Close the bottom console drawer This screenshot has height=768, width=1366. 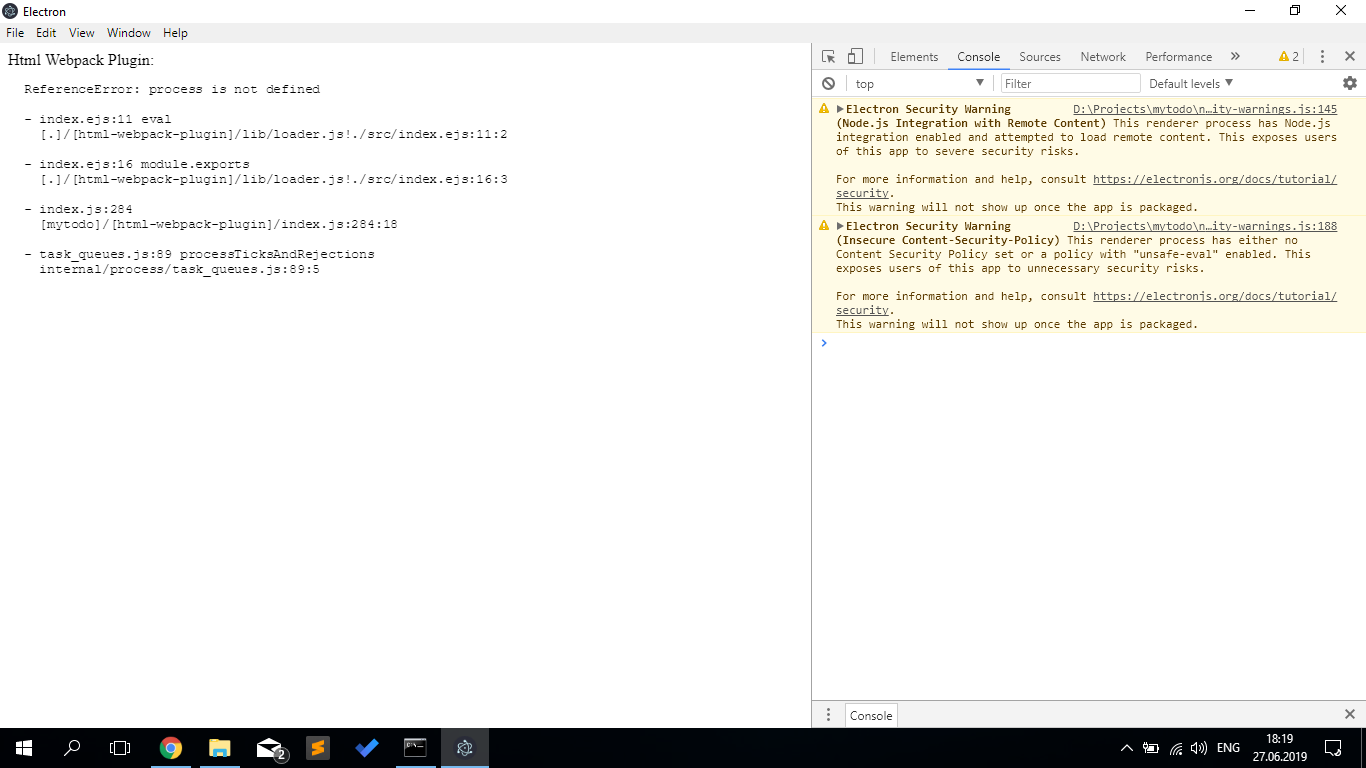point(1349,714)
